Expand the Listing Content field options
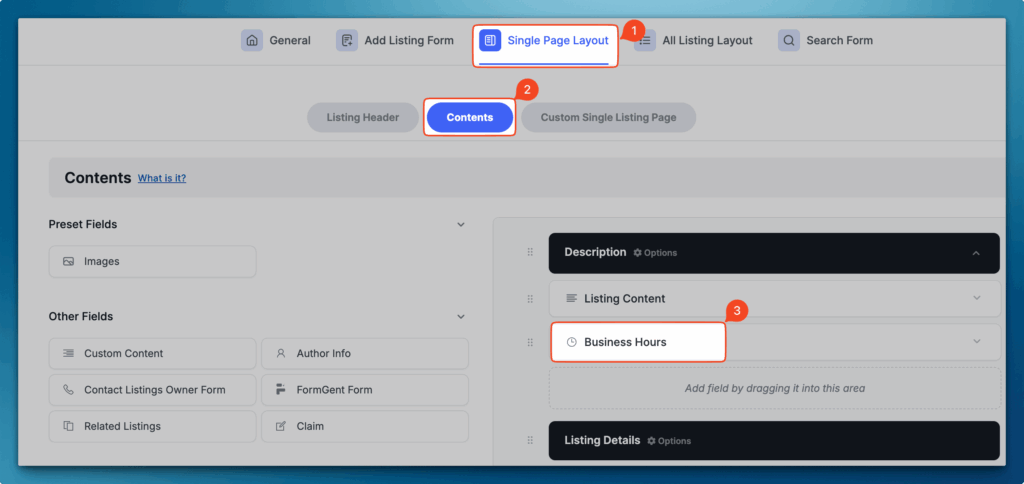Image resolution: width=1024 pixels, height=484 pixels. tap(976, 298)
